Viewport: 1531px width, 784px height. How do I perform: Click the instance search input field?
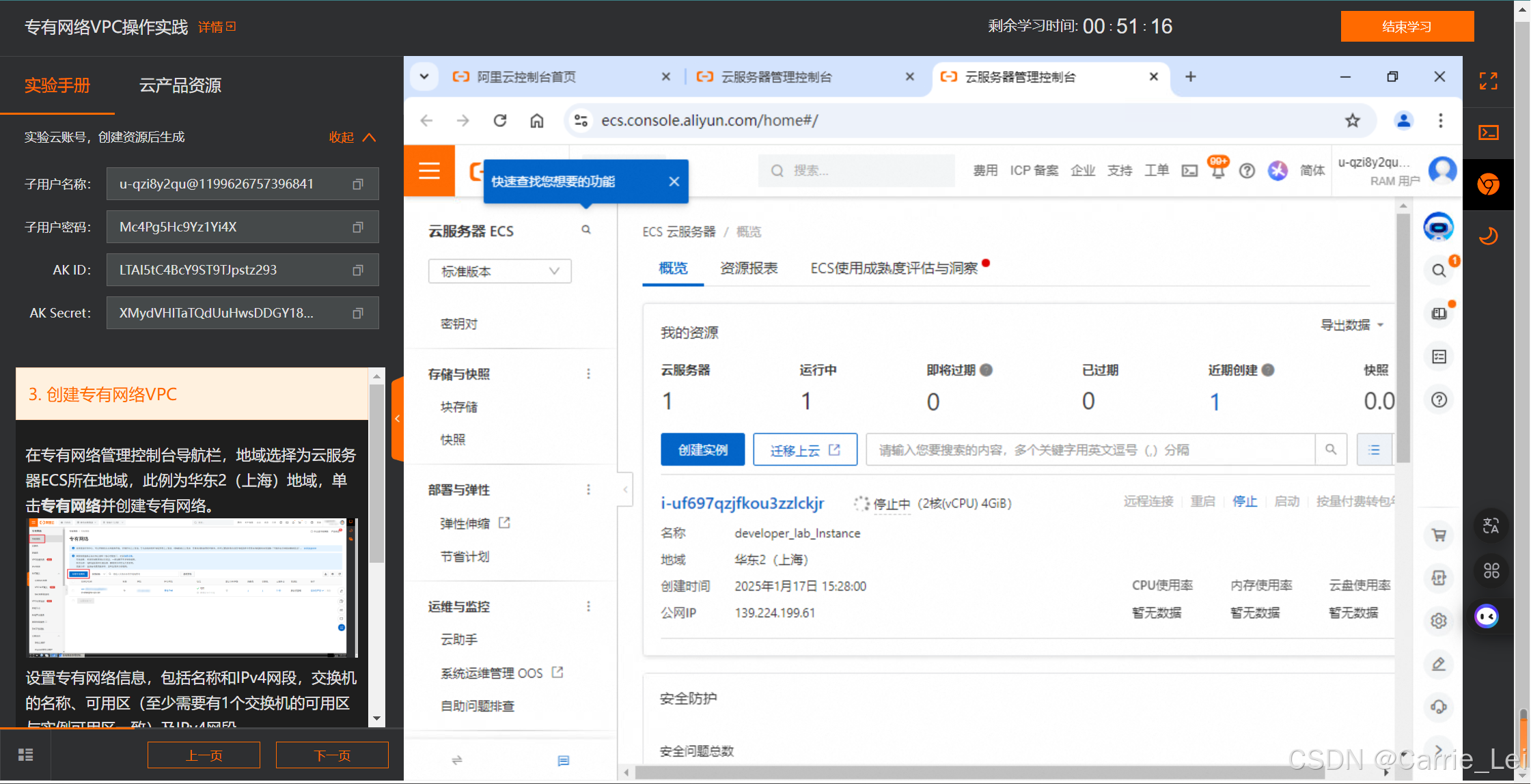pos(1090,450)
